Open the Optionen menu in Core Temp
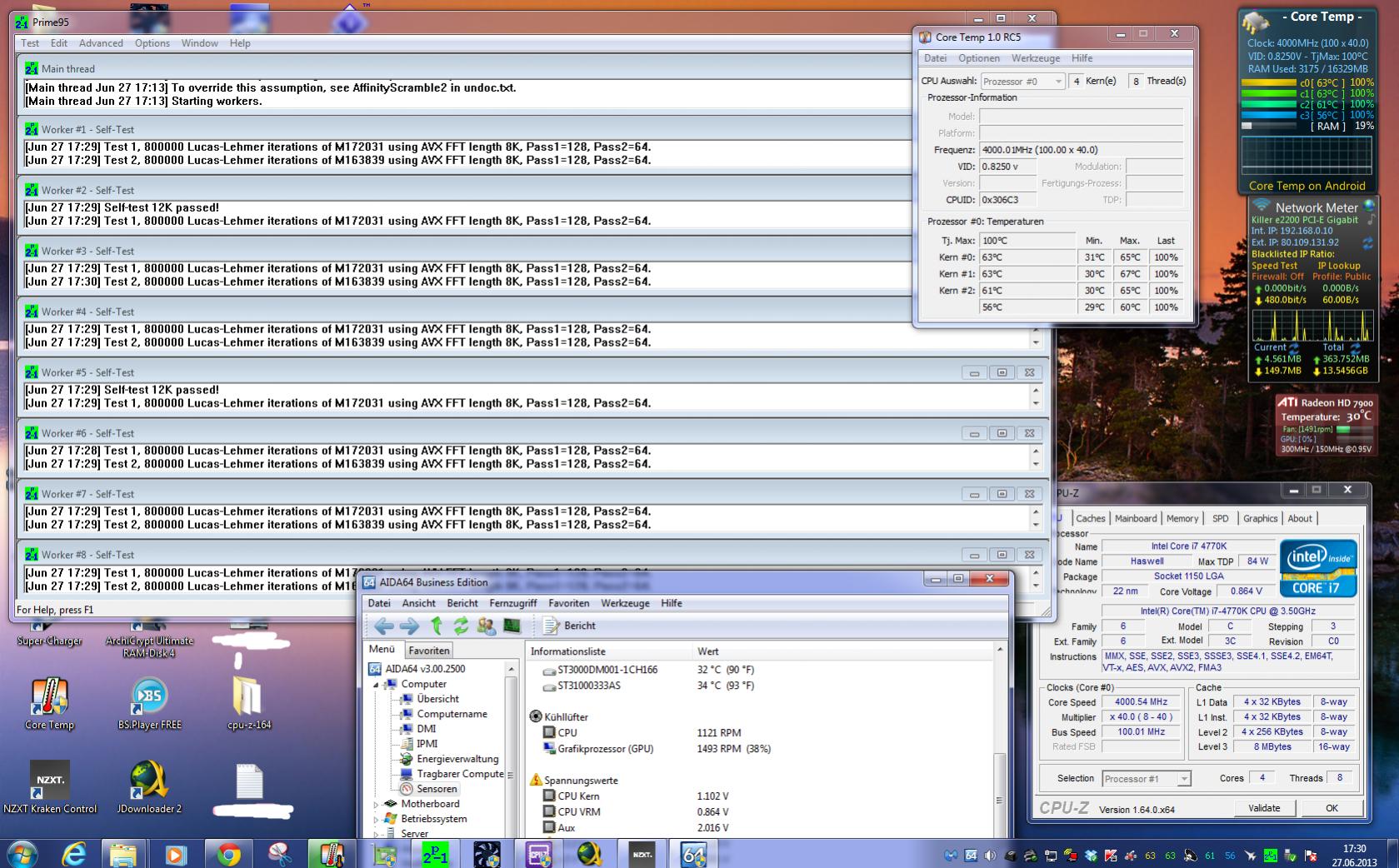The width and height of the screenshot is (1399, 868). [979, 58]
